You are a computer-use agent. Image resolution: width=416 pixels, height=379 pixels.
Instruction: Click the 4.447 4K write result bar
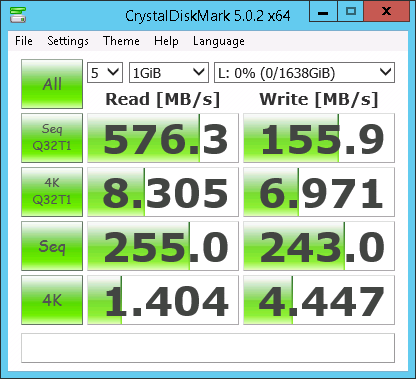tap(319, 300)
